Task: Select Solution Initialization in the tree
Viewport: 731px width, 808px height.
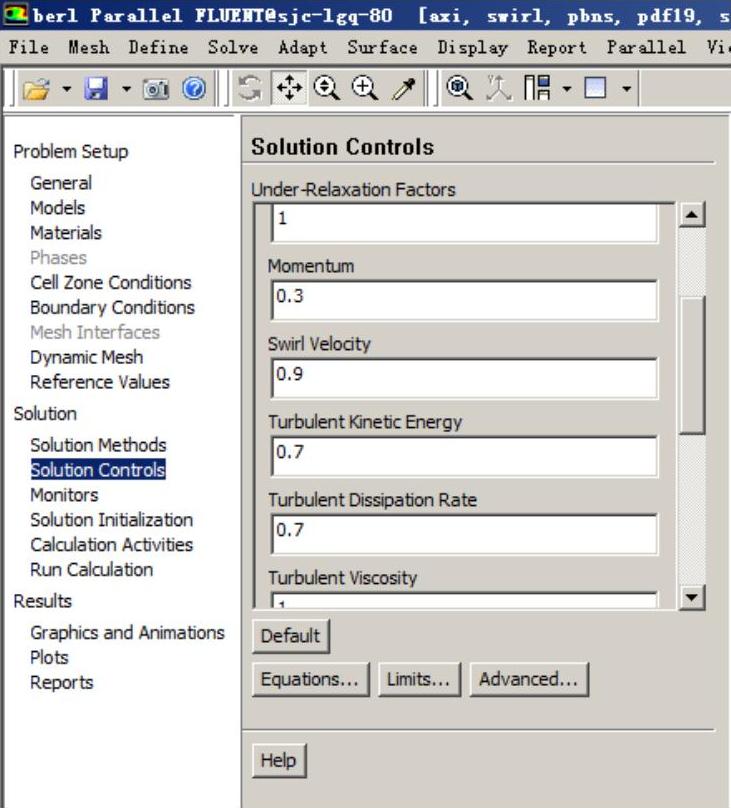Action: [112, 520]
